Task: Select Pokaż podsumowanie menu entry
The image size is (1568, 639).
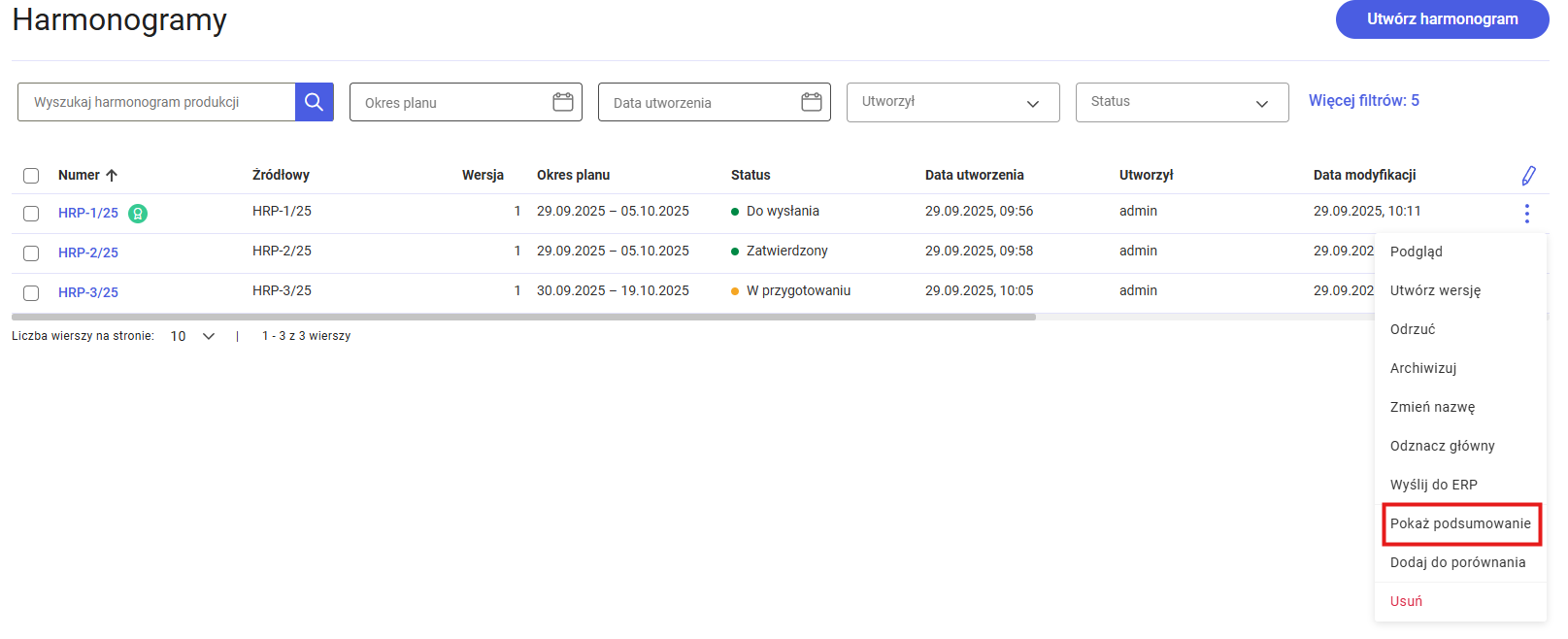Action: pyautogui.click(x=1460, y=523)
